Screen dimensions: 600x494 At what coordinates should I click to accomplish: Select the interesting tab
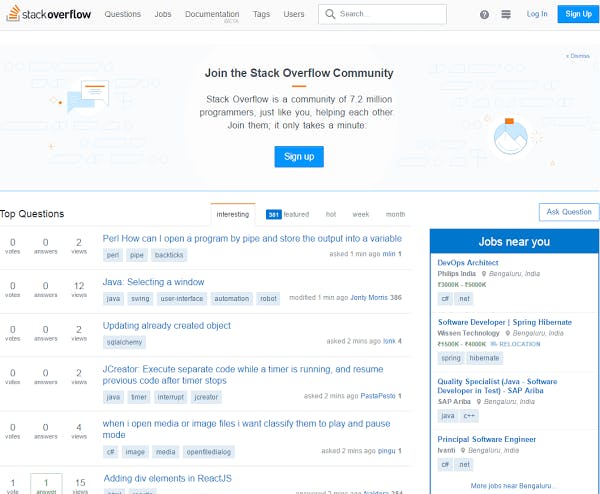(x=233, y=214)
